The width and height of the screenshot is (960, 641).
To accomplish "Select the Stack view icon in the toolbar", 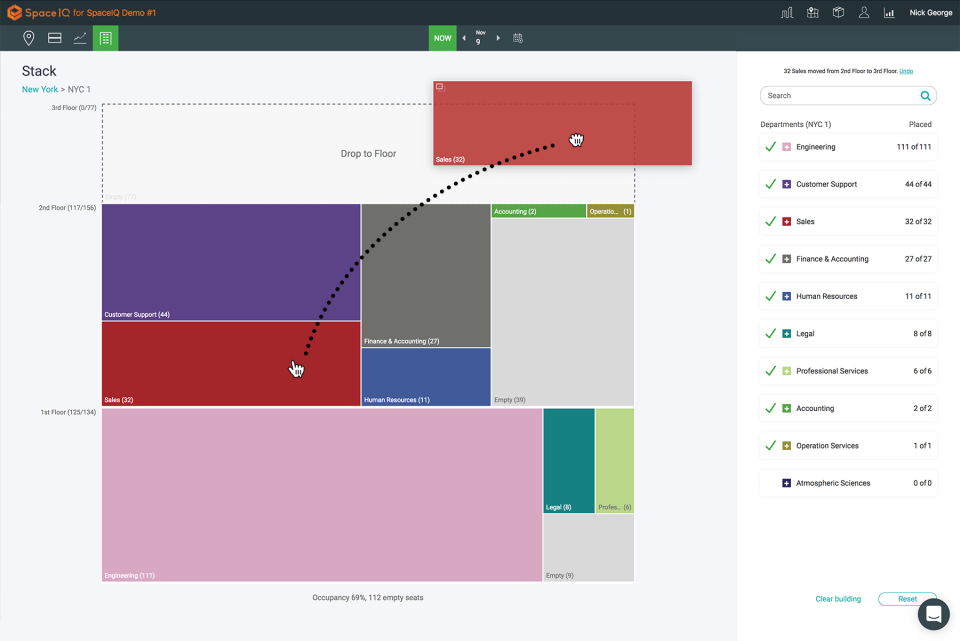I will 106,38.
